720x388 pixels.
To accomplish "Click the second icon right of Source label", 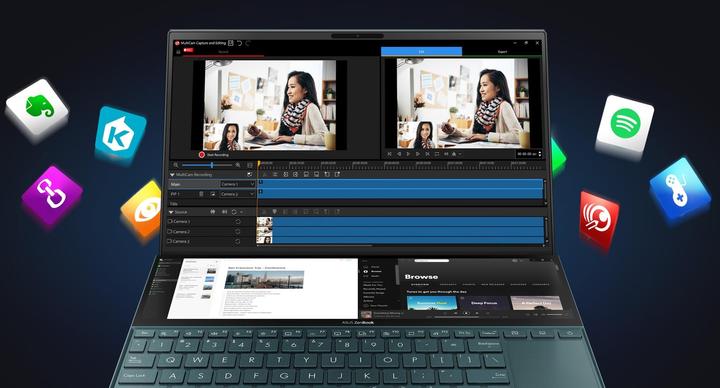I will pos(224,212).
